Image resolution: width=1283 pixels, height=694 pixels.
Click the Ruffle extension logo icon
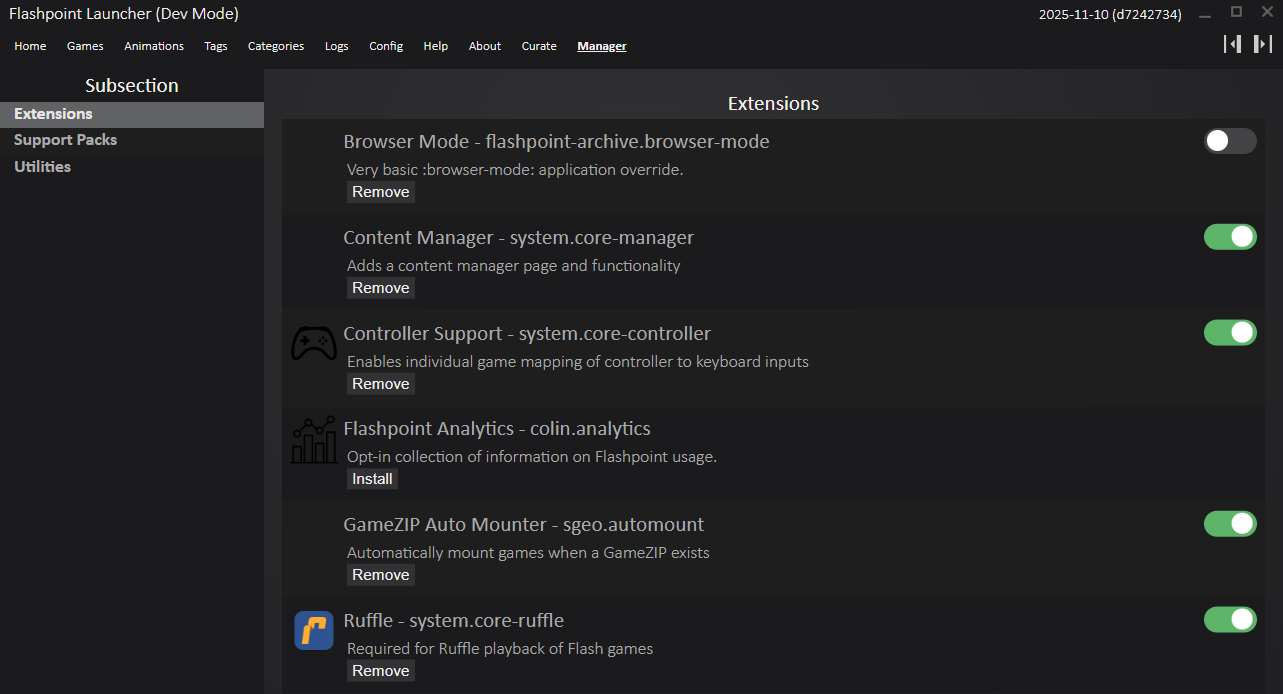(x=313, y=631)
